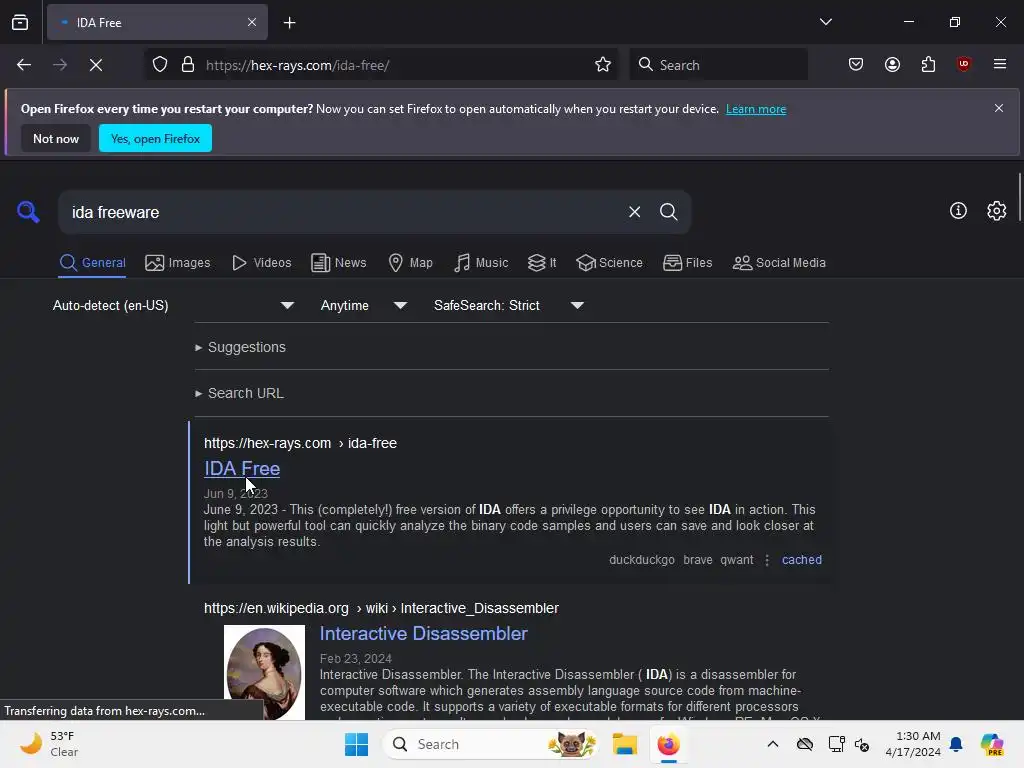
Task: Switch to the Social Media tab
Action: point(779,263)
